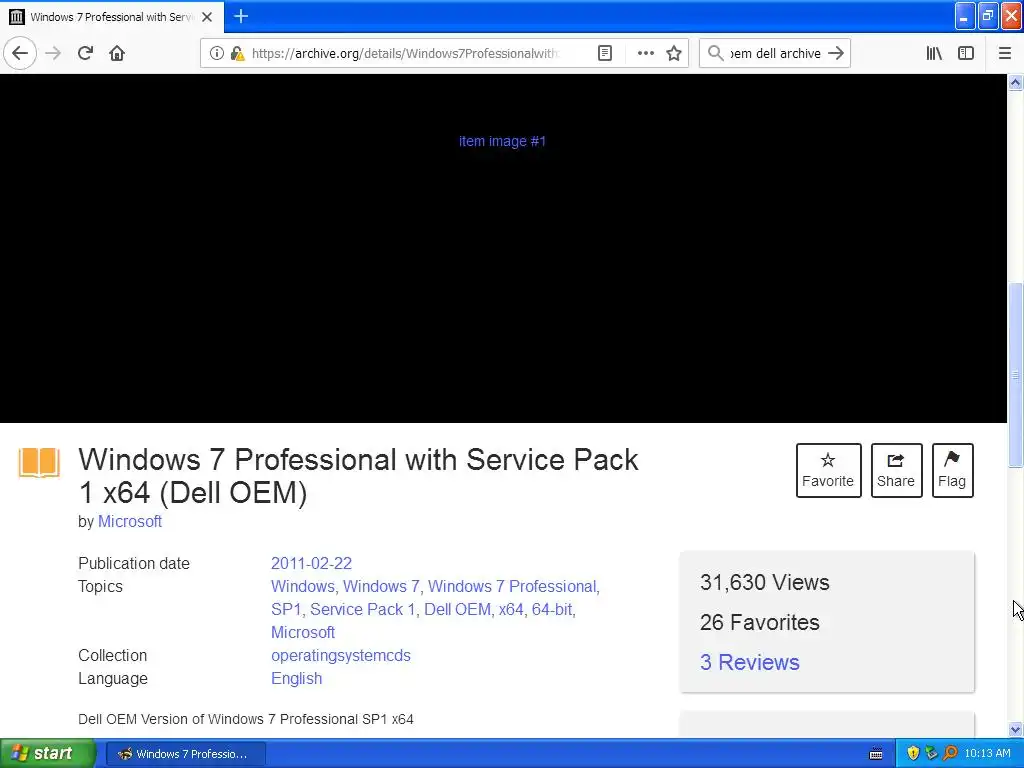The height and width of the screenshot is (768, 1024).
Task: Open the Library bookshelf icon
Action: [934, 53]
